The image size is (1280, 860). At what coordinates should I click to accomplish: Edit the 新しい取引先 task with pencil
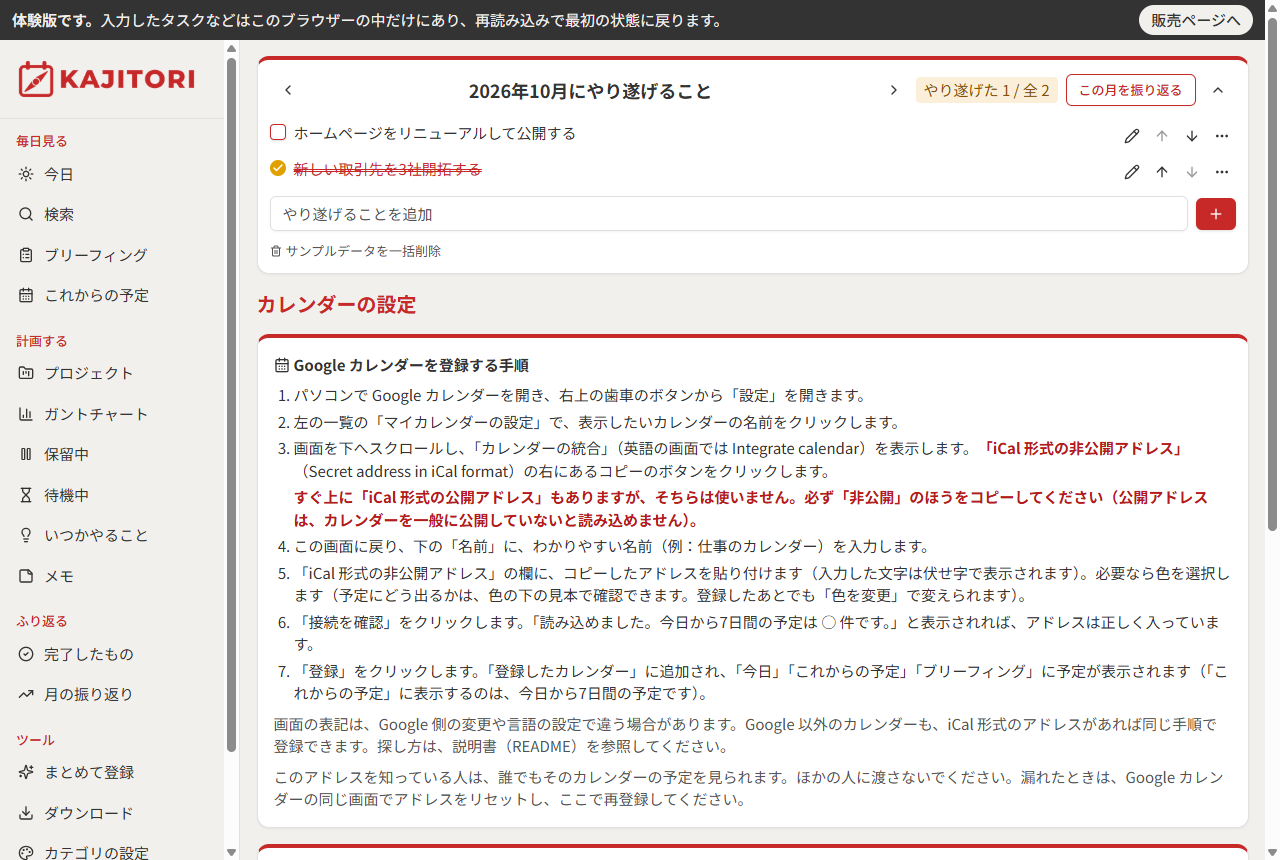(1132, 172)
